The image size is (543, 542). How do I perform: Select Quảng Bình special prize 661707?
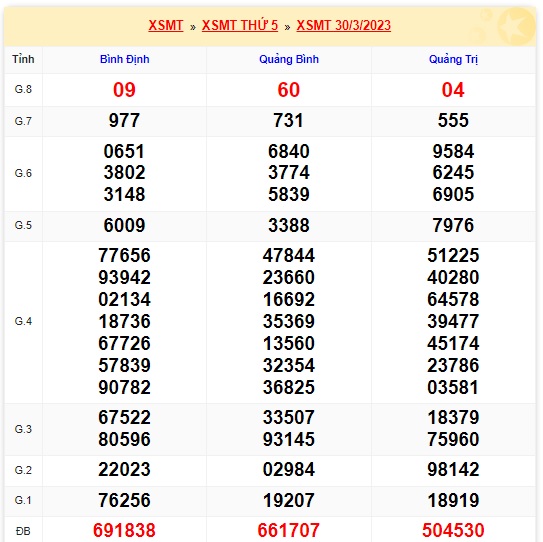pyautogui.click(x=288, y=530)
